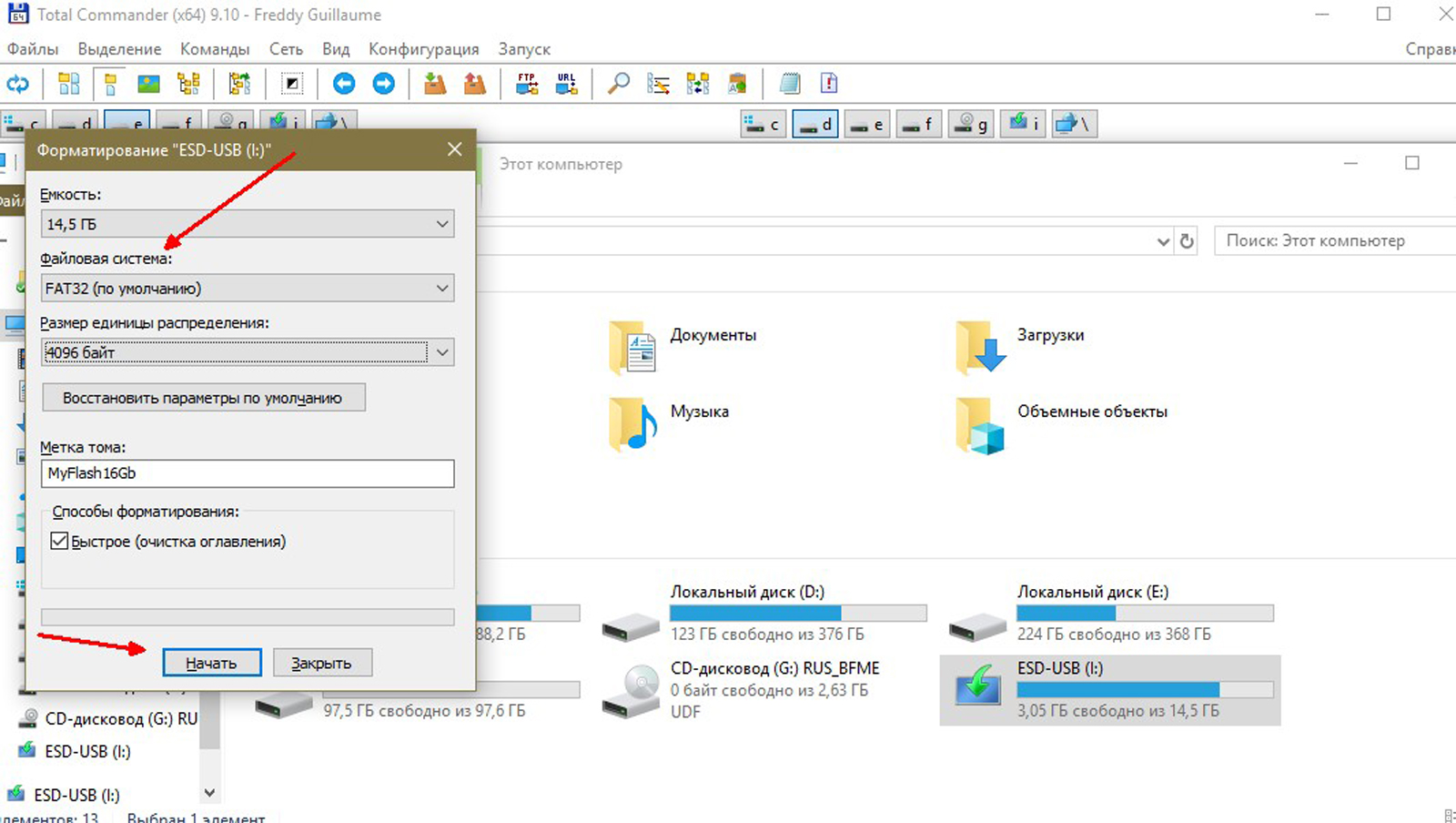Select Локальный диск (D:) drive icon
The image size is (1456, 823).
coord(631,626)
